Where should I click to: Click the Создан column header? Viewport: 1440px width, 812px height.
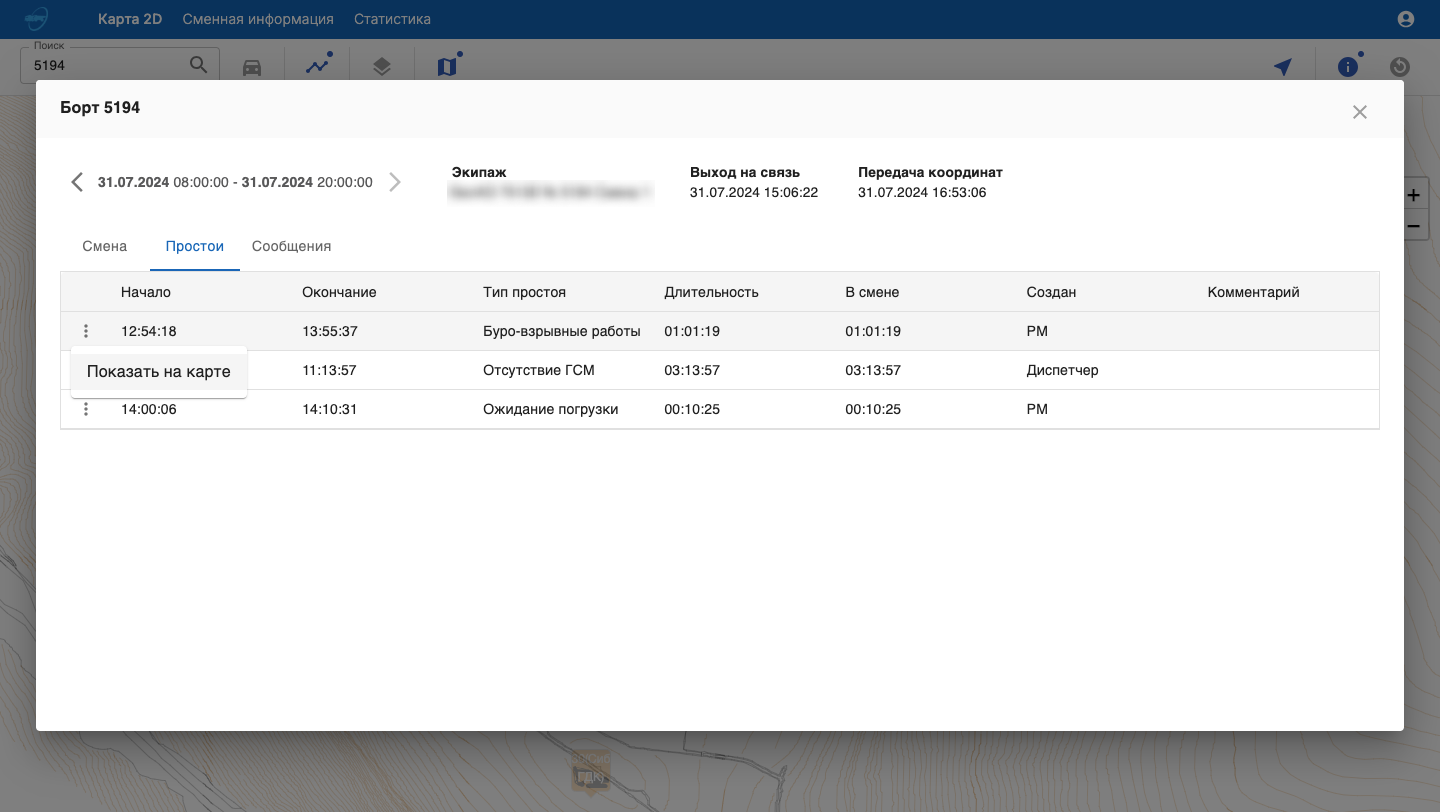point(1051,292)
